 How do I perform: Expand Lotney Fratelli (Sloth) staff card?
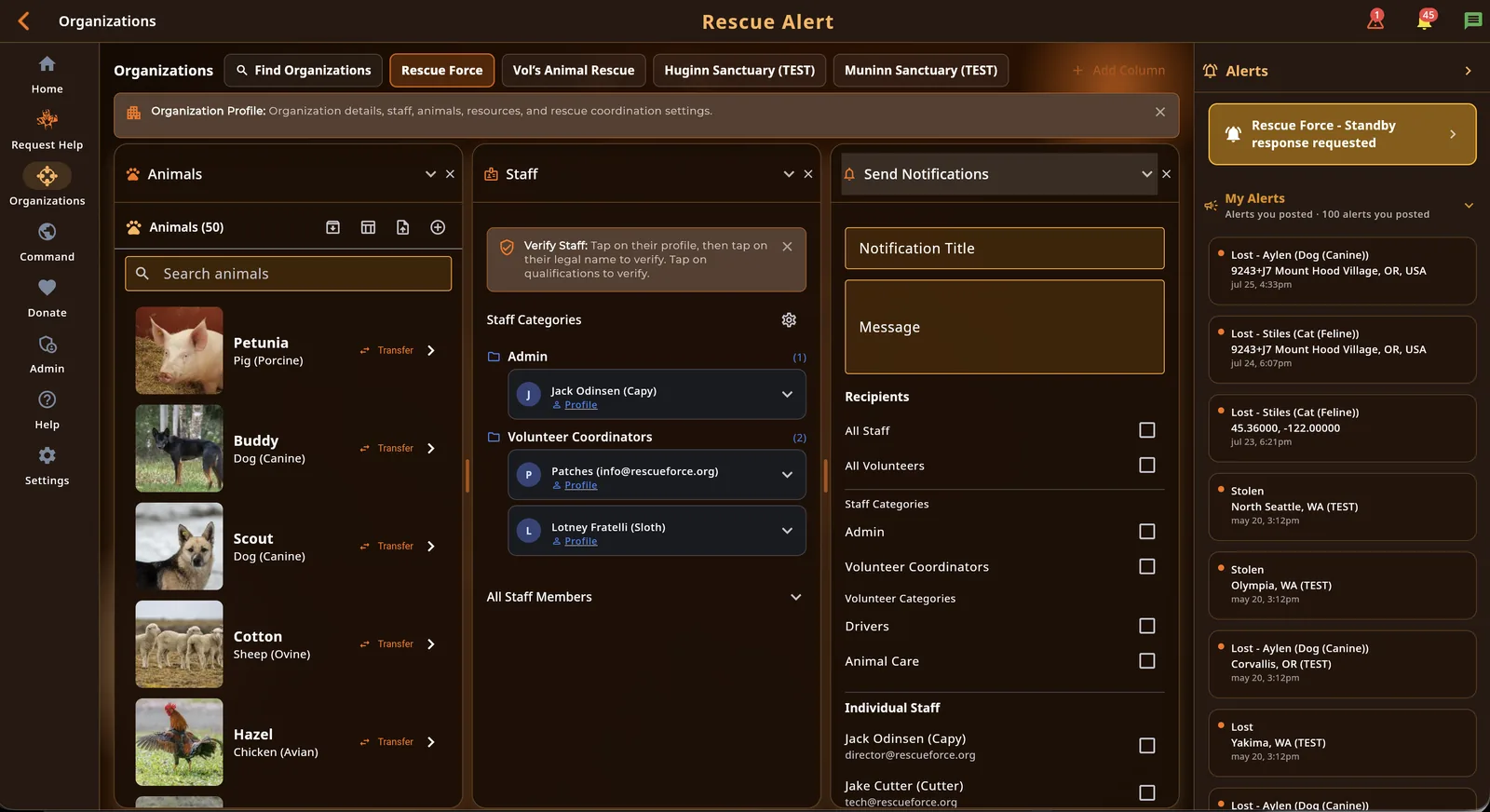[787, 531]
